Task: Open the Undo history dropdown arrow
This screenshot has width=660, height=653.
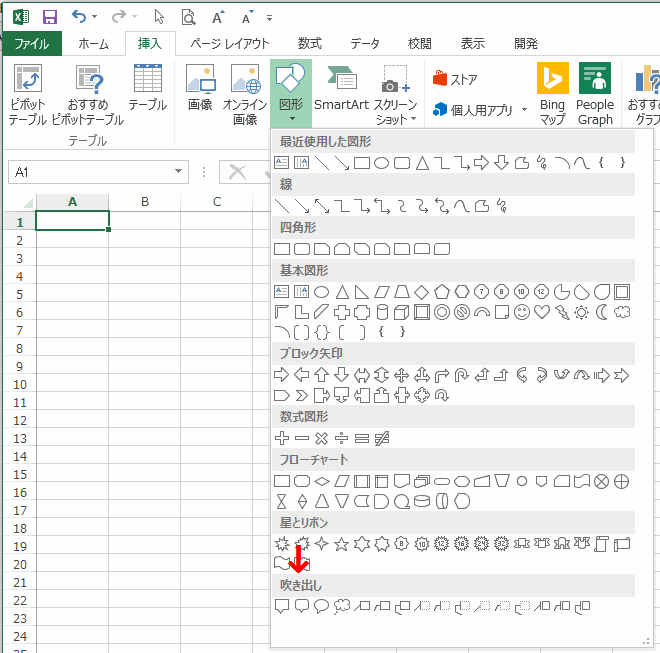Action: [95, 17]
